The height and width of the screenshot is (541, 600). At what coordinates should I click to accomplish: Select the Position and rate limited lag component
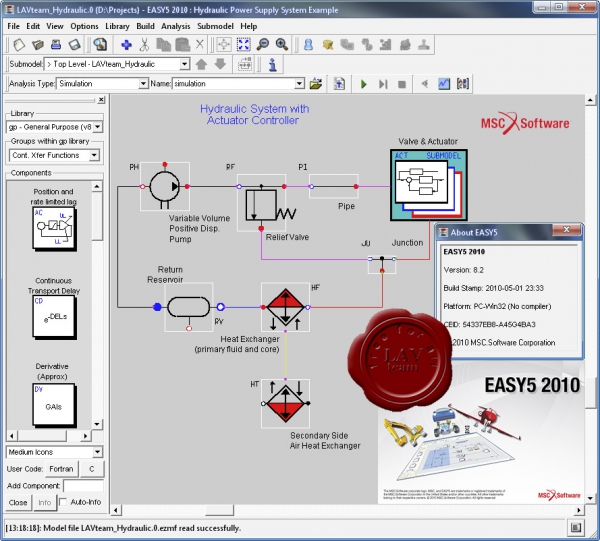[54, 229]
